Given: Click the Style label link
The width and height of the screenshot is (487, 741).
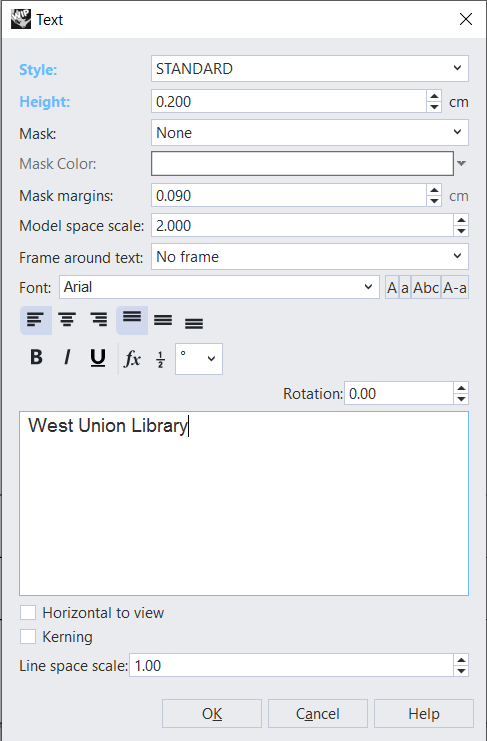Looking at the screenshot, I should (38, 69).
